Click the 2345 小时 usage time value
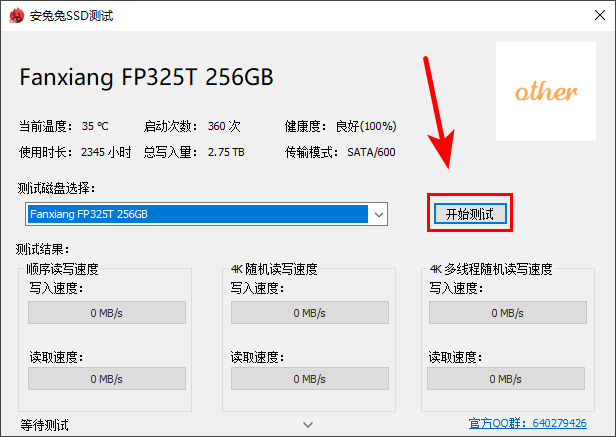The image size is (616, 437). coord(106,152)
